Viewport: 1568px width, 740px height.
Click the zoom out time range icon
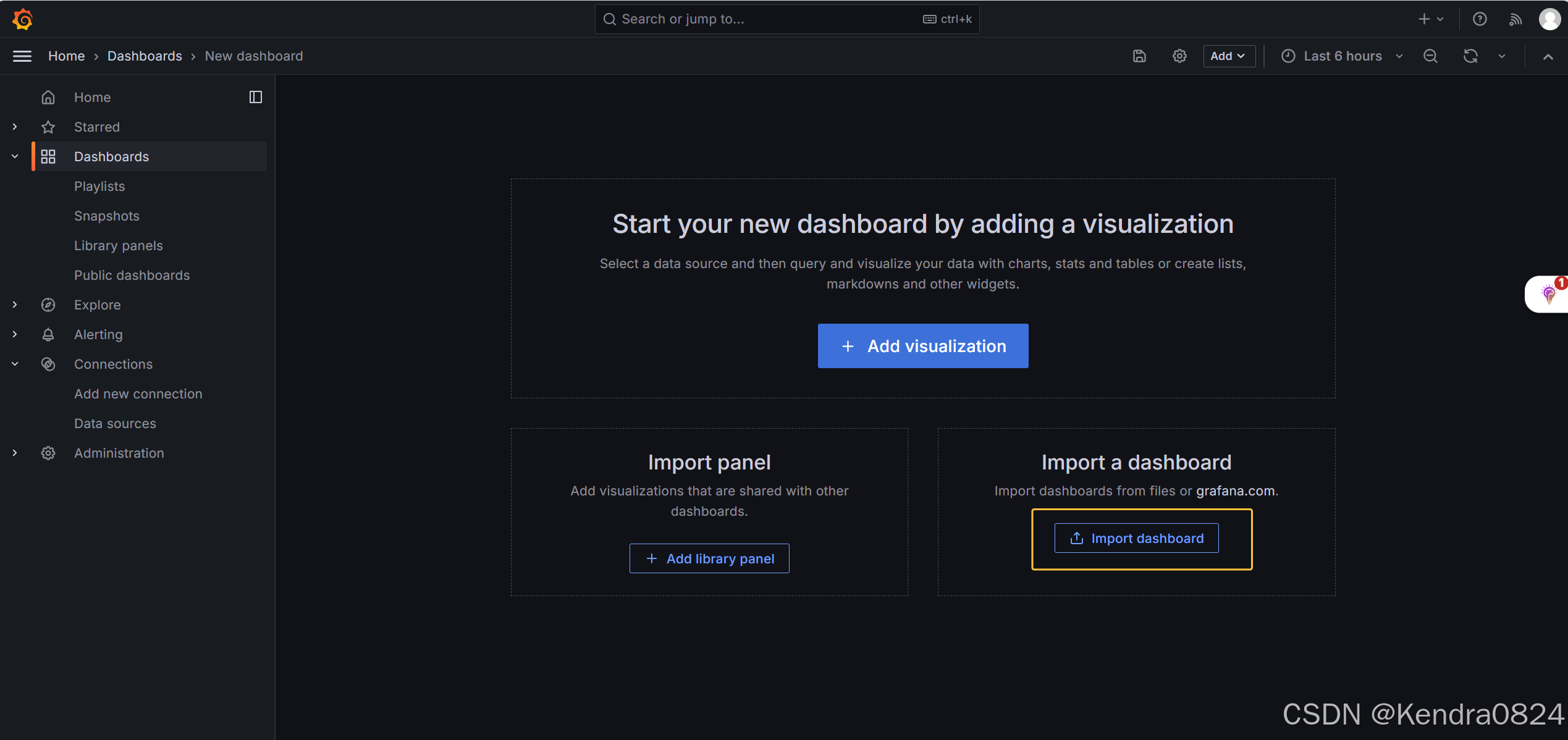(1430, 56)
